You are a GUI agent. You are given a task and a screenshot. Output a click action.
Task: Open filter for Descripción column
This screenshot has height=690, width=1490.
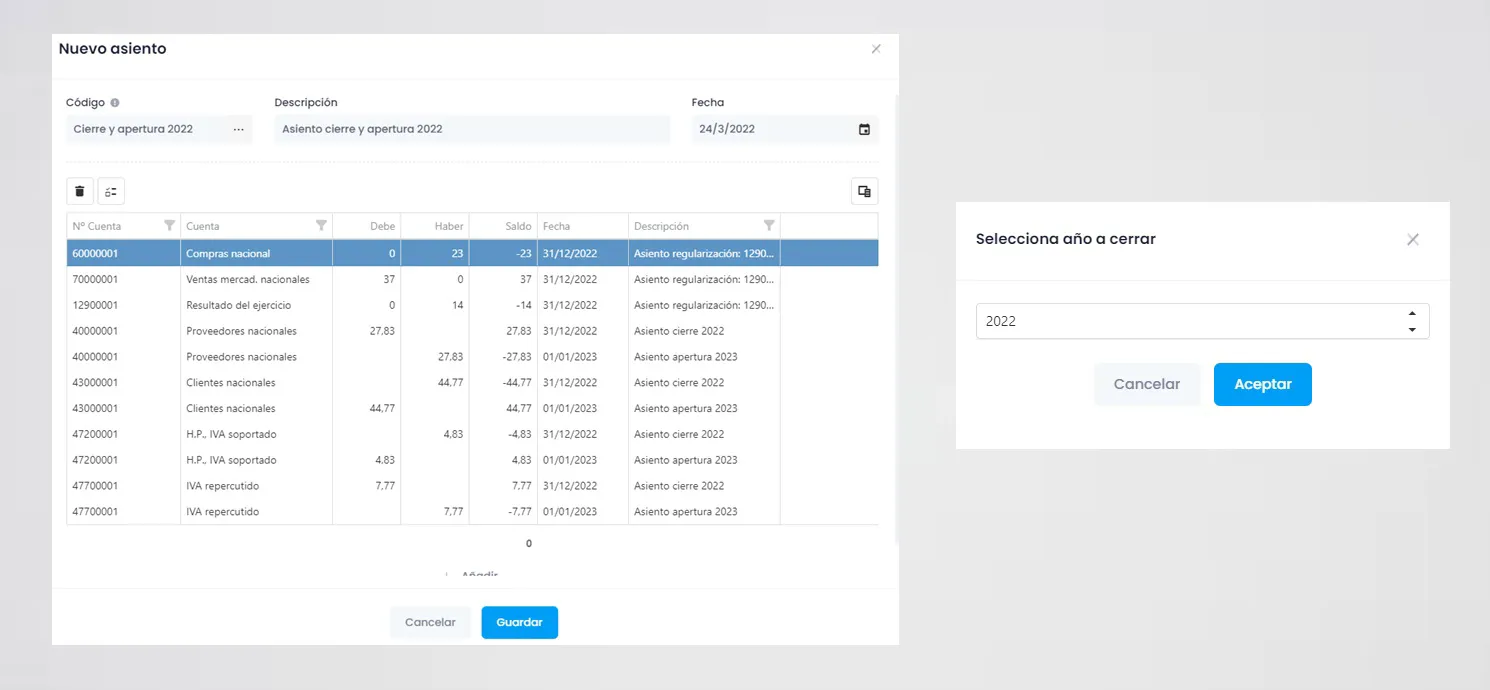coord(769,226)
